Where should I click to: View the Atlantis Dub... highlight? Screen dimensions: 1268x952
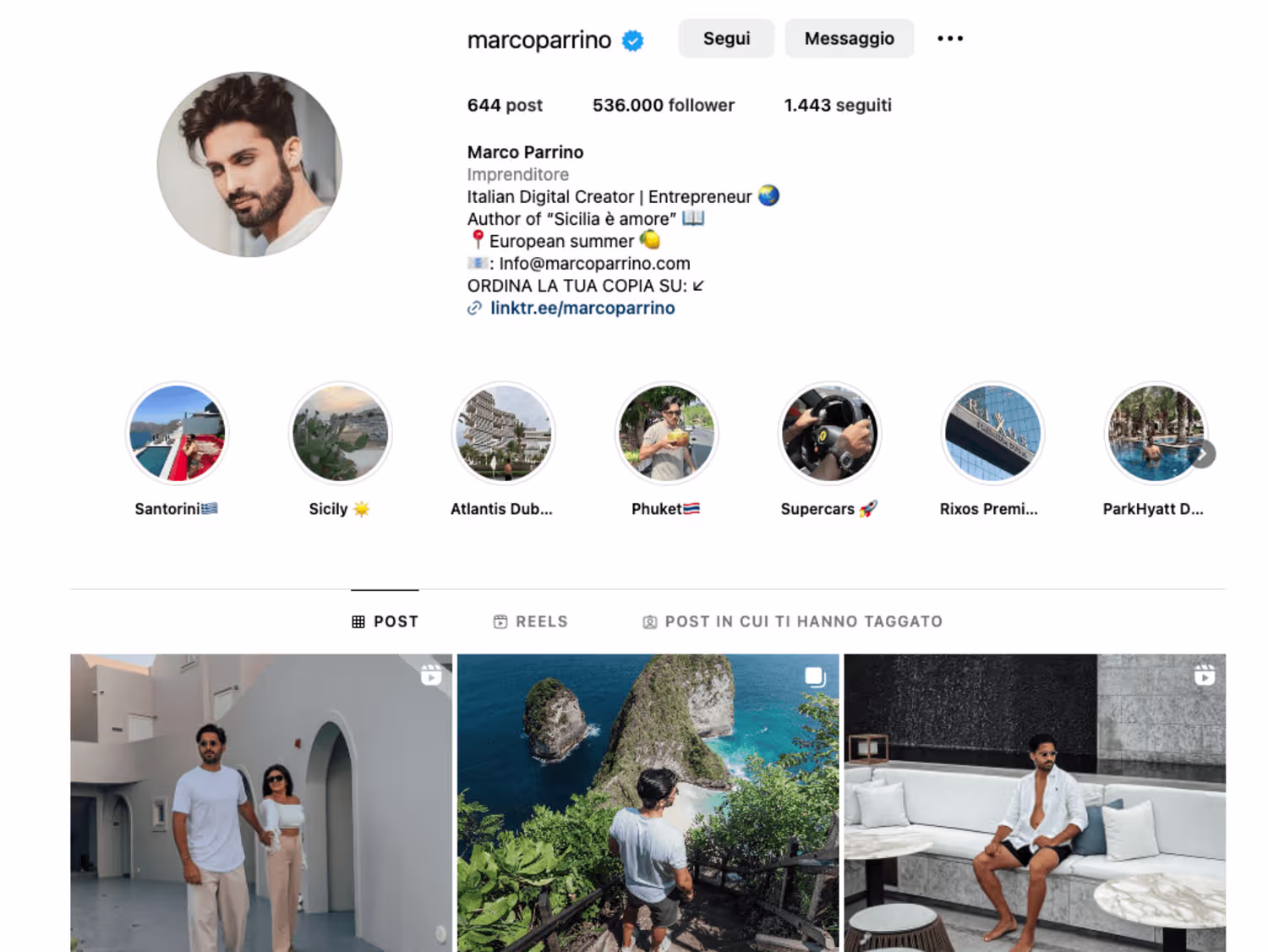[x=503, y=434]
